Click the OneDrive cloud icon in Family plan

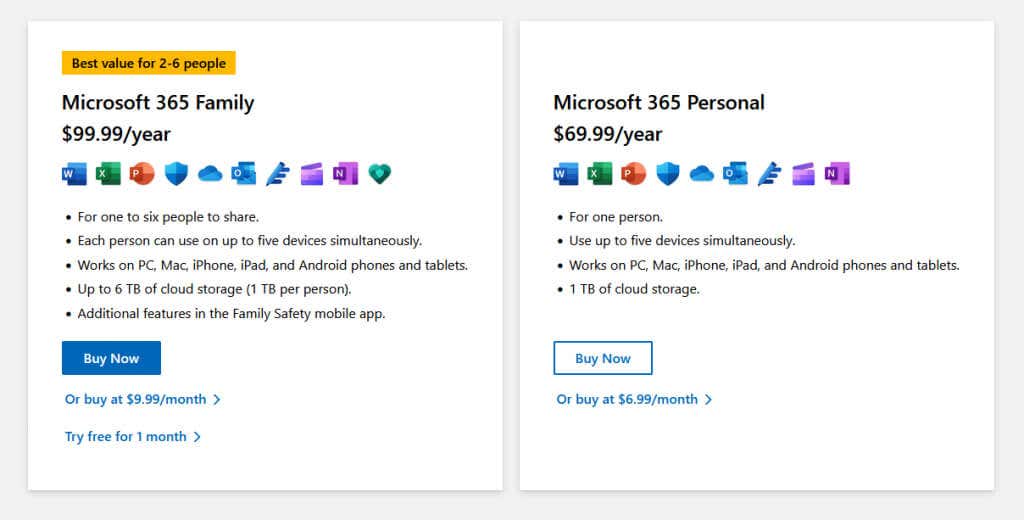pos(210,174)
